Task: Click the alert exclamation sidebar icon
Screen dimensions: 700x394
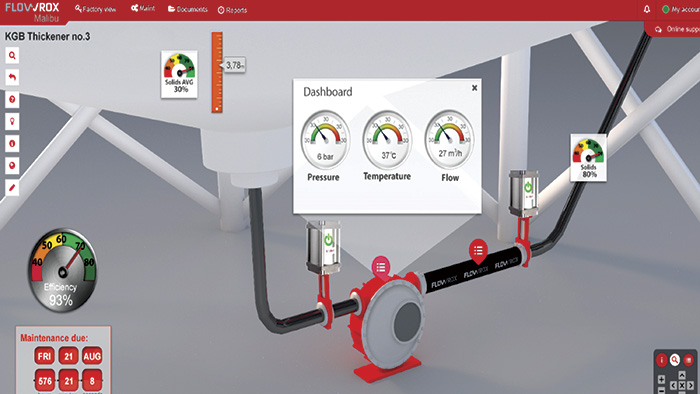Action: (x=12, y=144)
